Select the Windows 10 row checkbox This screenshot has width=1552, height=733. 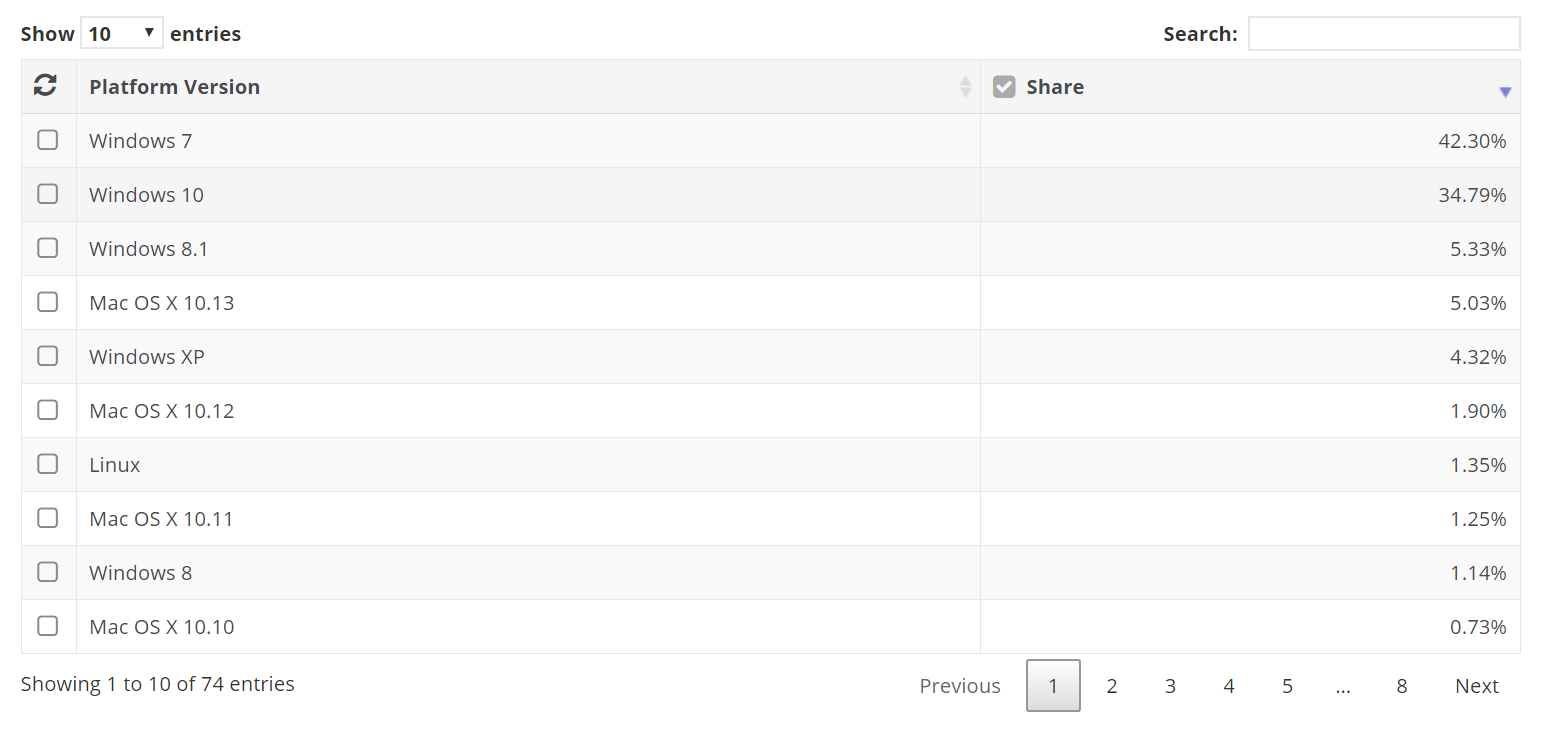coord(47,194)
